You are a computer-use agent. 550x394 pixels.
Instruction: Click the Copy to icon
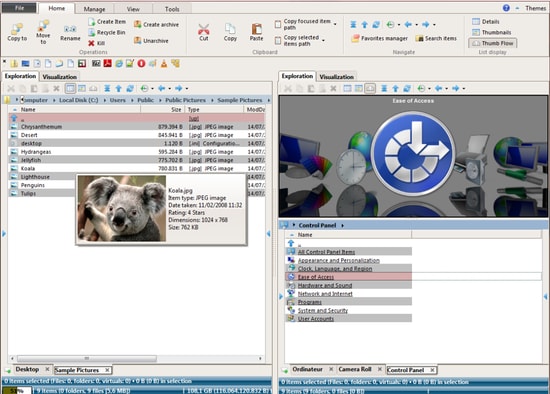tap(17, 28)
